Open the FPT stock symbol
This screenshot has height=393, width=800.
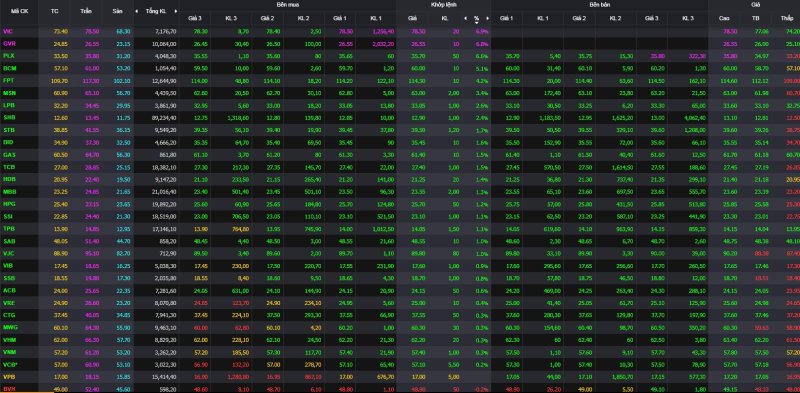coord(8,81)
